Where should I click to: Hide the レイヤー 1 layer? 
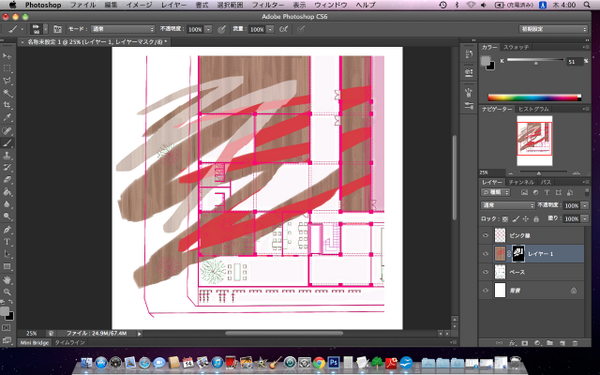click(x=486, y=254)
